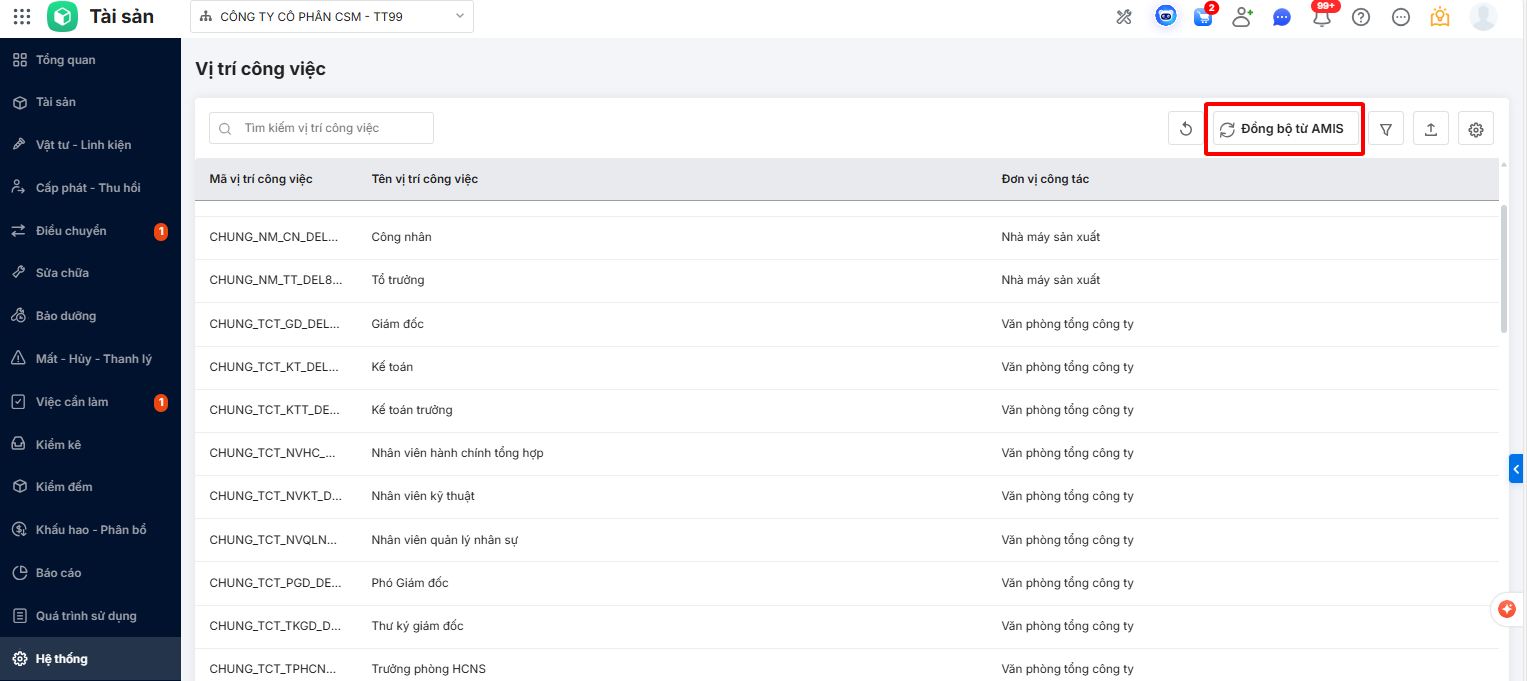Open the help question mark icon
1527x681 pixels.
click(x=1361, y=17)
